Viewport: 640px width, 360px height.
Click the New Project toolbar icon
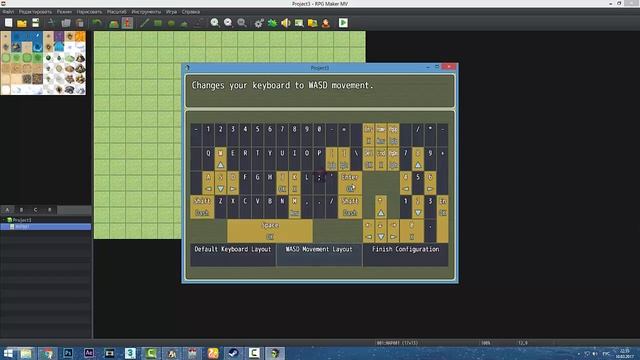(9, 23)
